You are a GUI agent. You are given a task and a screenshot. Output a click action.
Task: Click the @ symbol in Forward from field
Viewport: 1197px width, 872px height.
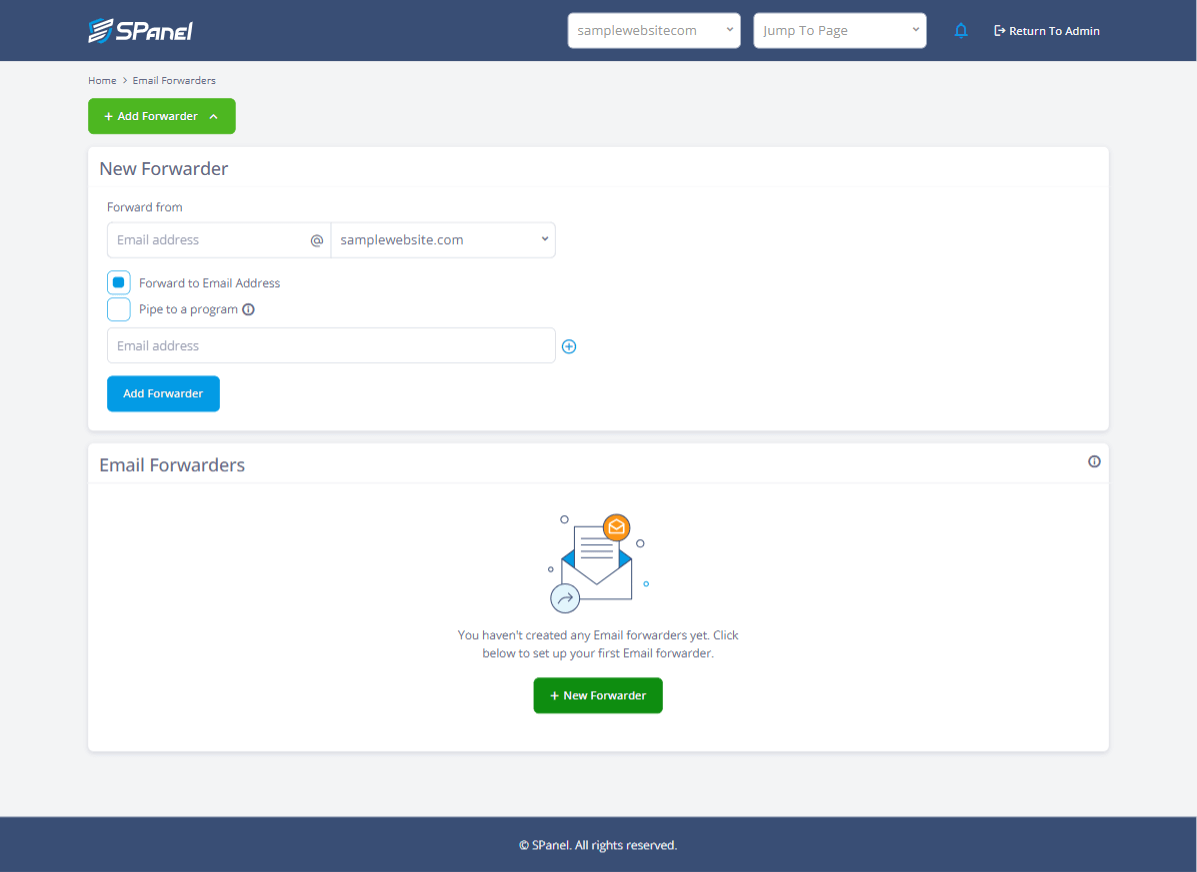tap(316, 240)
